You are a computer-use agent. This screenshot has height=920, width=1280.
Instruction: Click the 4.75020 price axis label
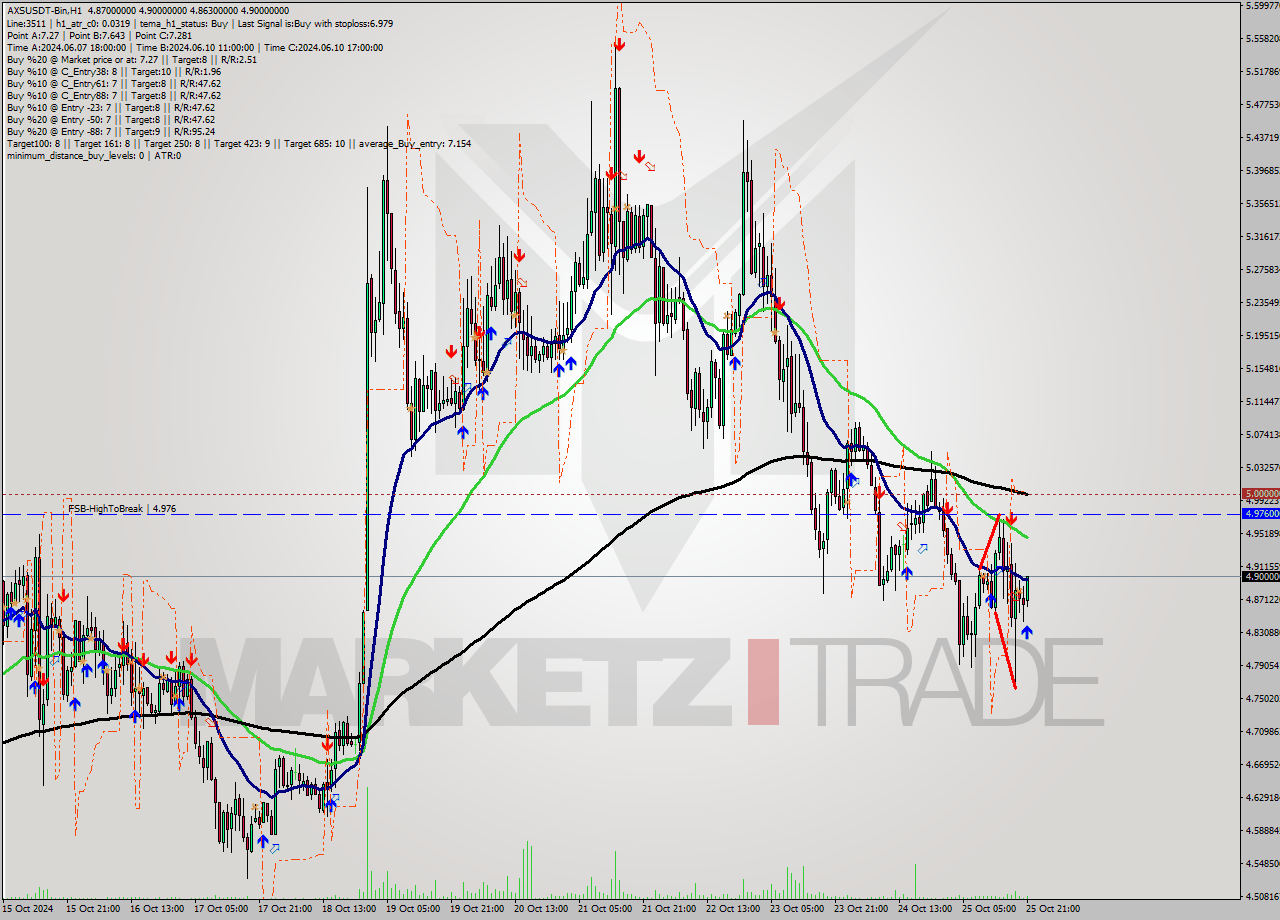tap(1262, 698)
